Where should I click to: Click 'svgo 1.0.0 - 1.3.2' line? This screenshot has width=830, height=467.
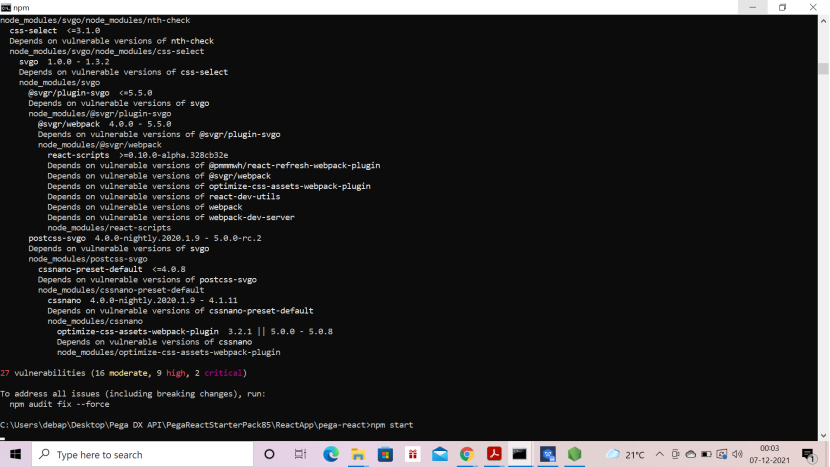[64, 61]
